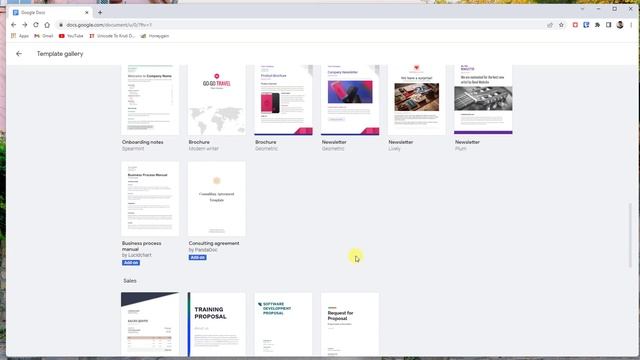Close the Google Docs tab
The width and height of the screenshot is (640, 360).
point(87,13)
